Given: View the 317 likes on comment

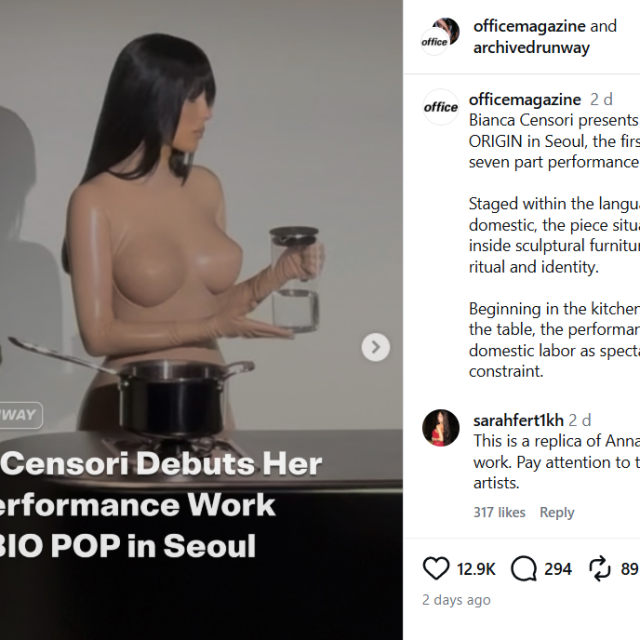Looking at the screenshot, I should point(499,512).
